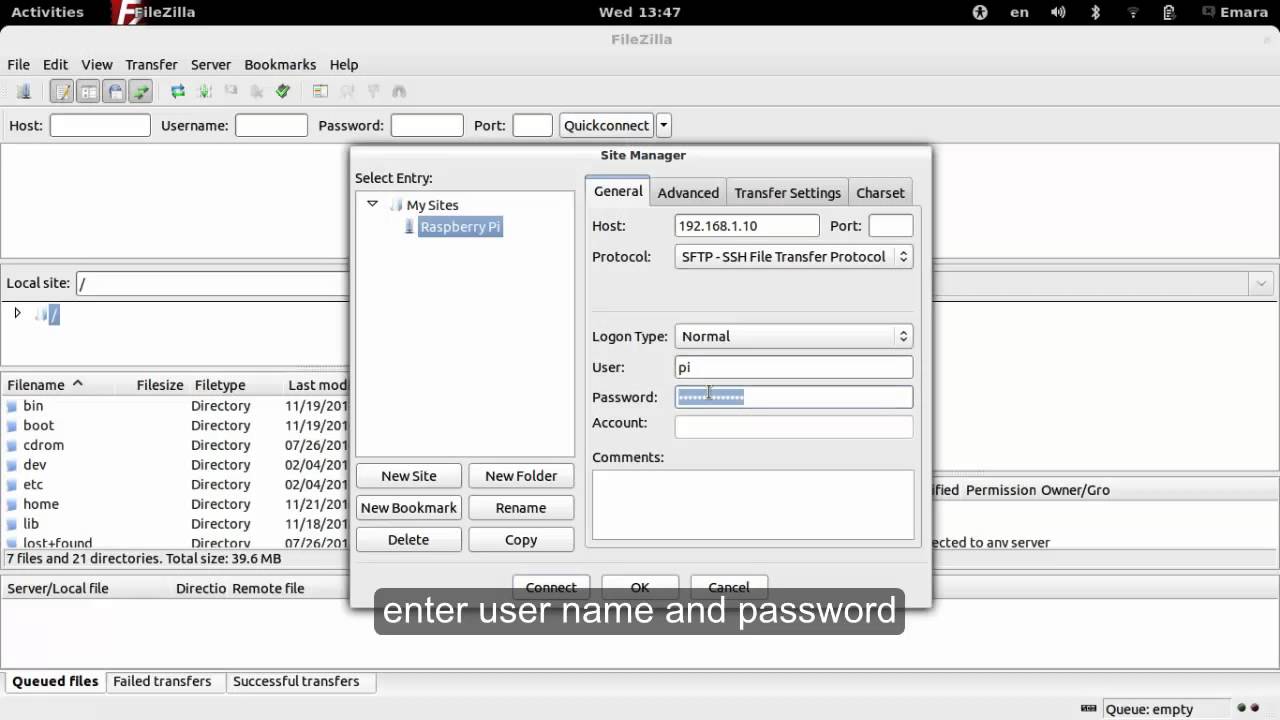This screenshot has width=1280, height=720.
Task: Click the battery status icon in top bar
Action: point(1169,12)
